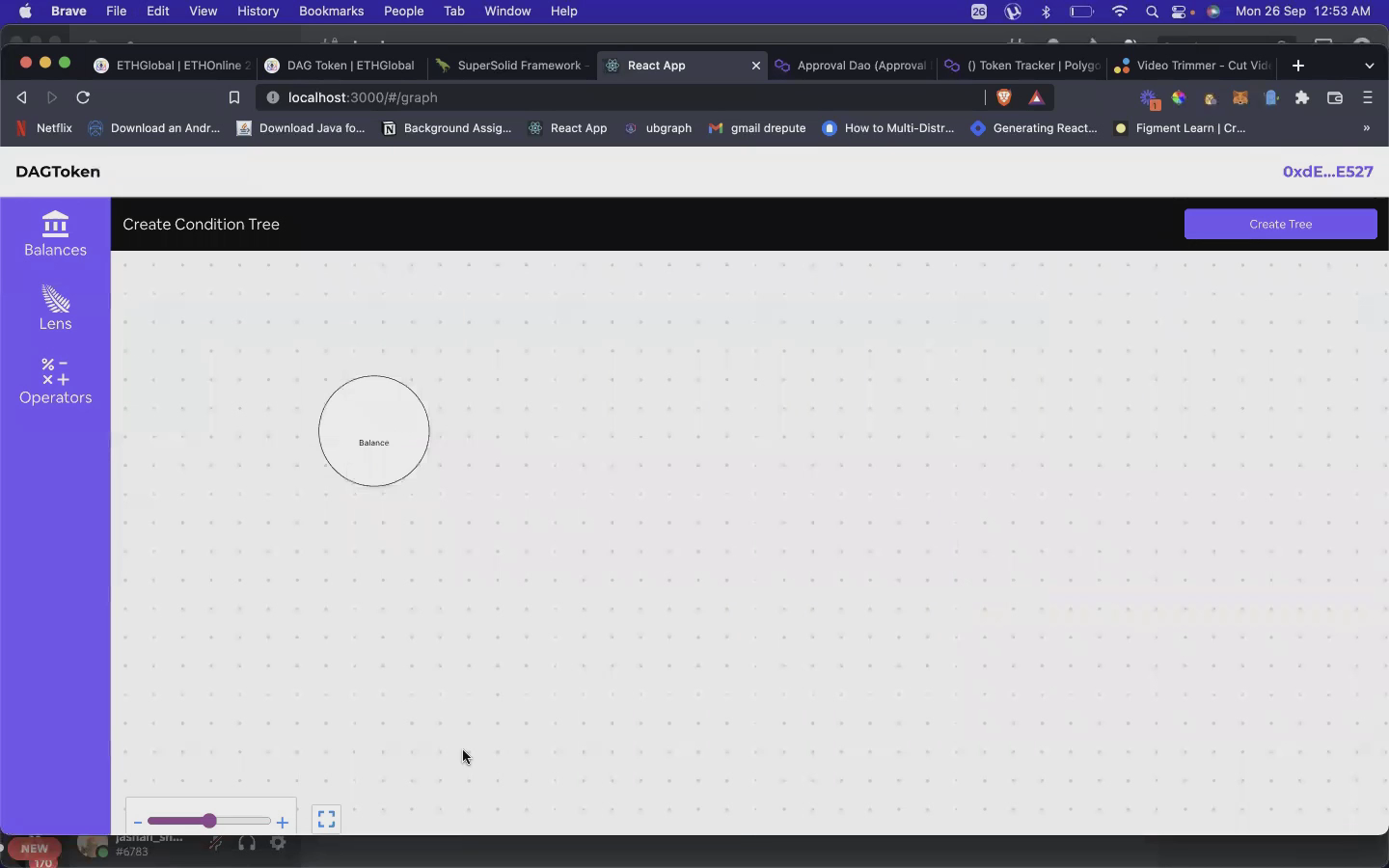1389x868 pixels.
Task: Open the gmail drepute bookmark
Action: [757, 128]
